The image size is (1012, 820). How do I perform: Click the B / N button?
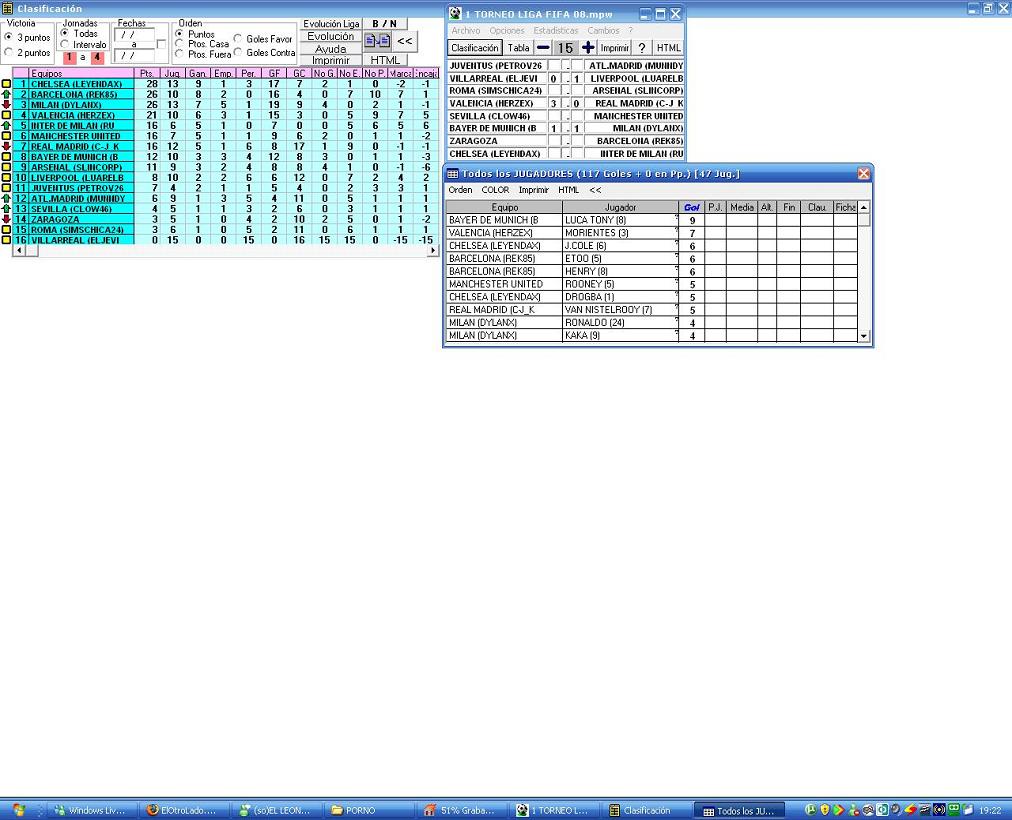click(385, 24)
